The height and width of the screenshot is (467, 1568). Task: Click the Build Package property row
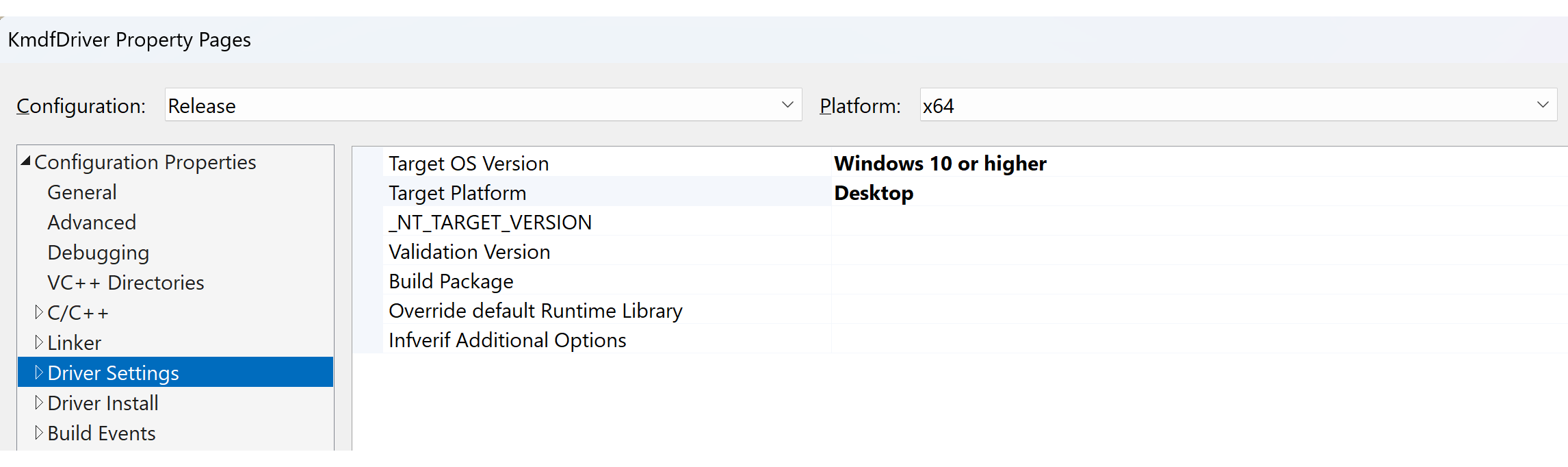click(x=960, y=281)
